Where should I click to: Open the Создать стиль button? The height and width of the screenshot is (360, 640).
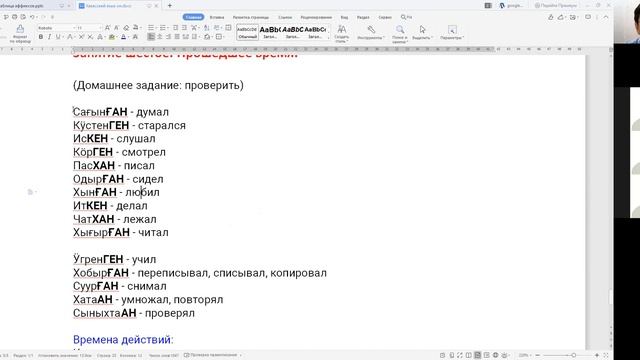341,33
